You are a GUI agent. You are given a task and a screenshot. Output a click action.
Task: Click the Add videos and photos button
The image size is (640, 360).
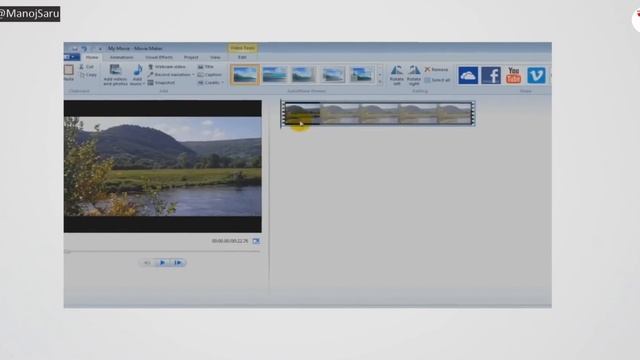click(115, 75)
